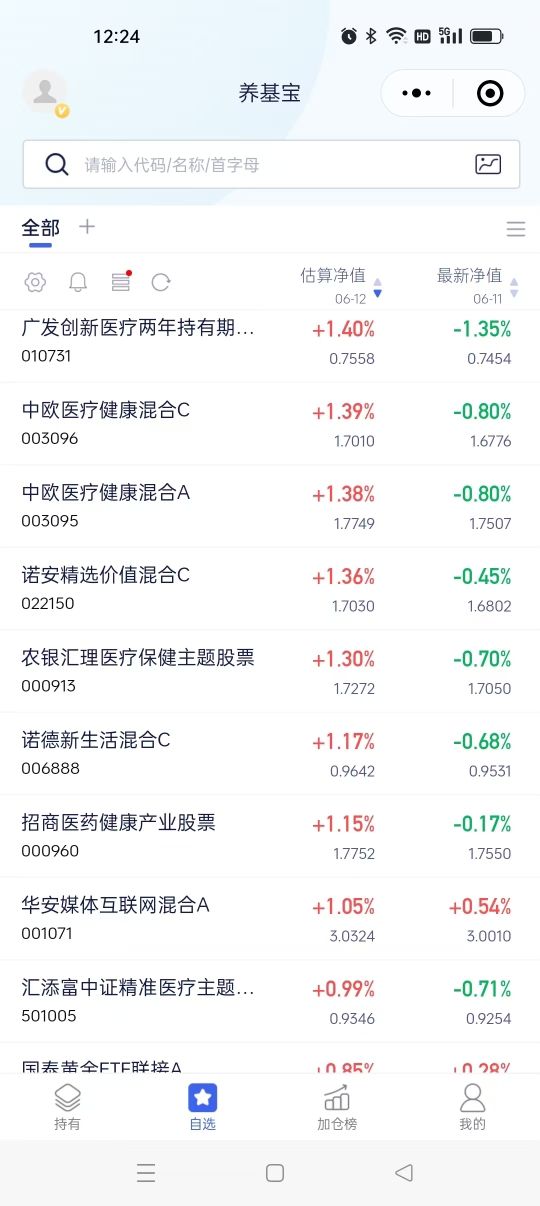Select the 全部 group tab
Image resolution: width=540 pixels, height=1206 pixels.
tap(40, 228)
